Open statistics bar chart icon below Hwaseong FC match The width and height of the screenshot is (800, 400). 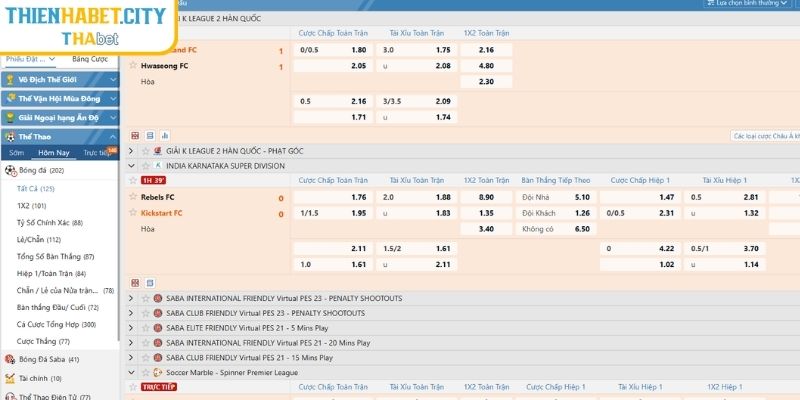(x=165, y=136)
